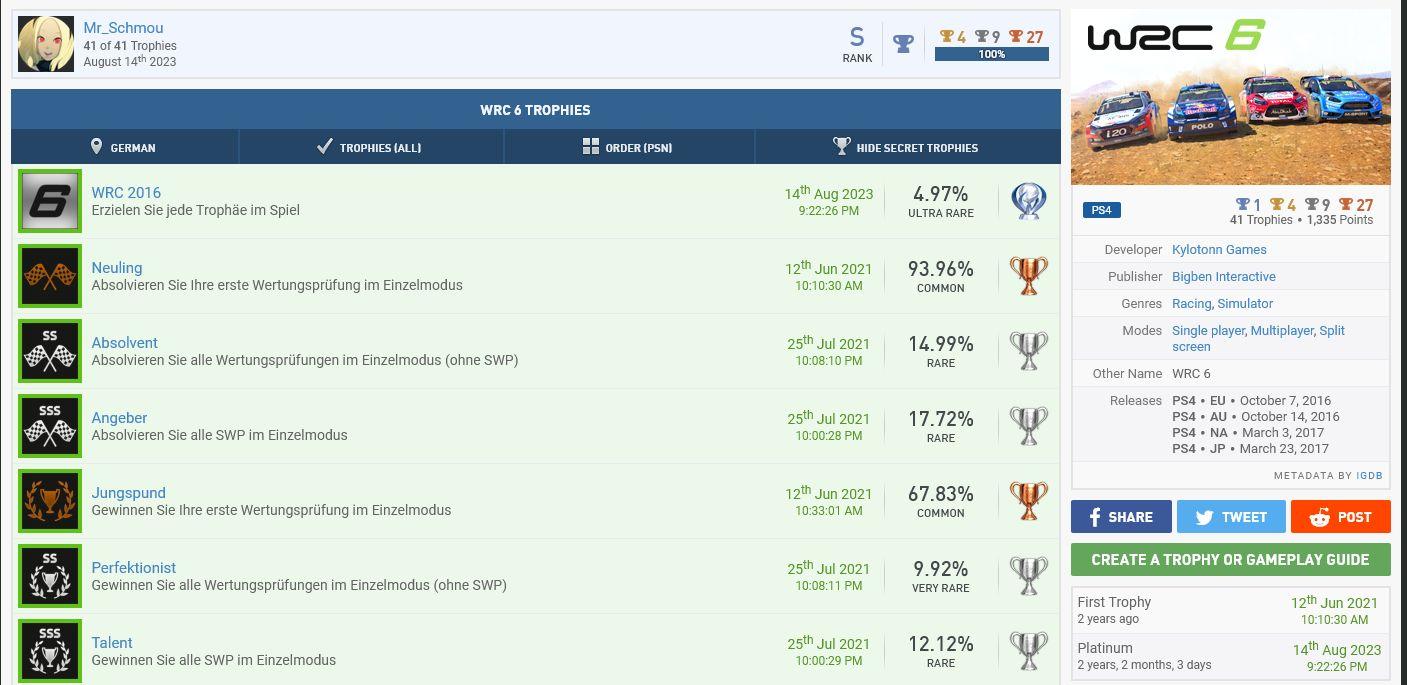
Task: Click the trophy cabinet icon beside S rank
Action: tap(903, 44)
